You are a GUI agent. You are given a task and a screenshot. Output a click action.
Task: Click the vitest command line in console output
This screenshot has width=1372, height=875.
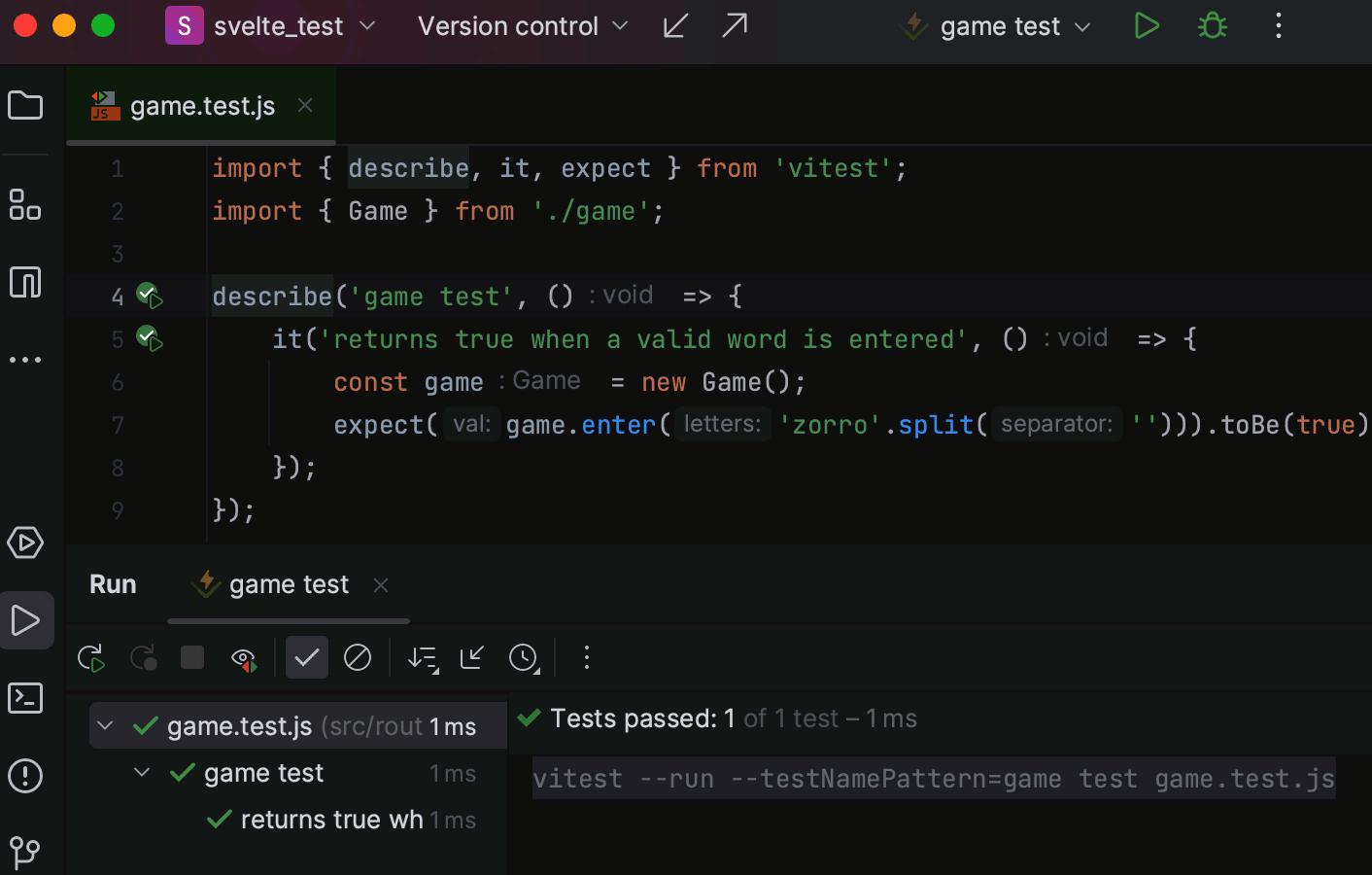(933, 779)
